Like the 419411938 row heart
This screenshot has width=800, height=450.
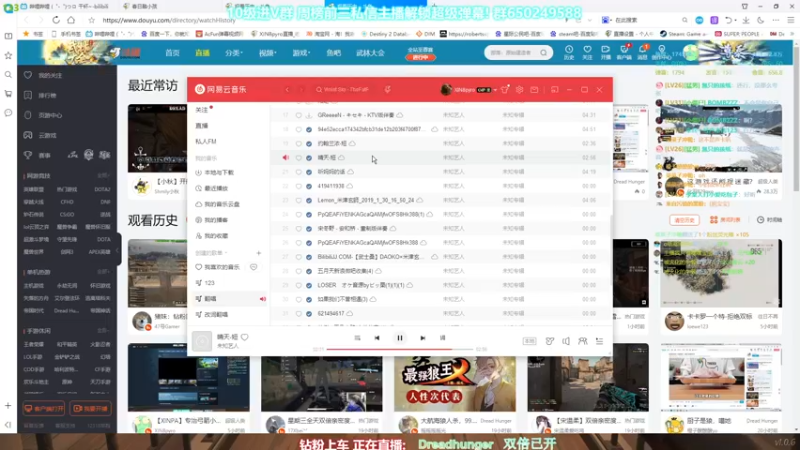coord(298,186)
